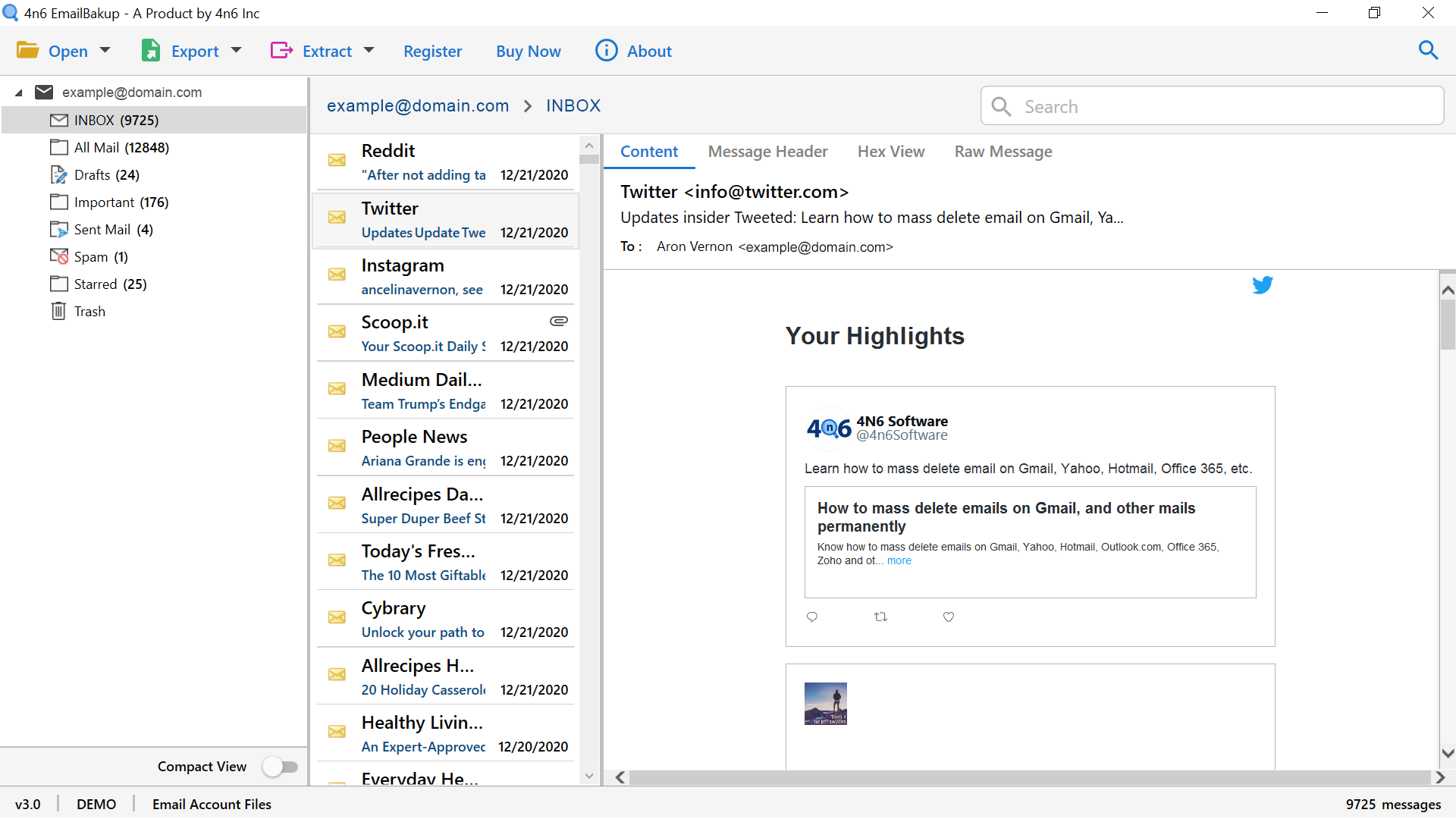The width and height of the screenshot is (1456, 819).
Task: Click the Open folder icon
Action: point(27,51)
